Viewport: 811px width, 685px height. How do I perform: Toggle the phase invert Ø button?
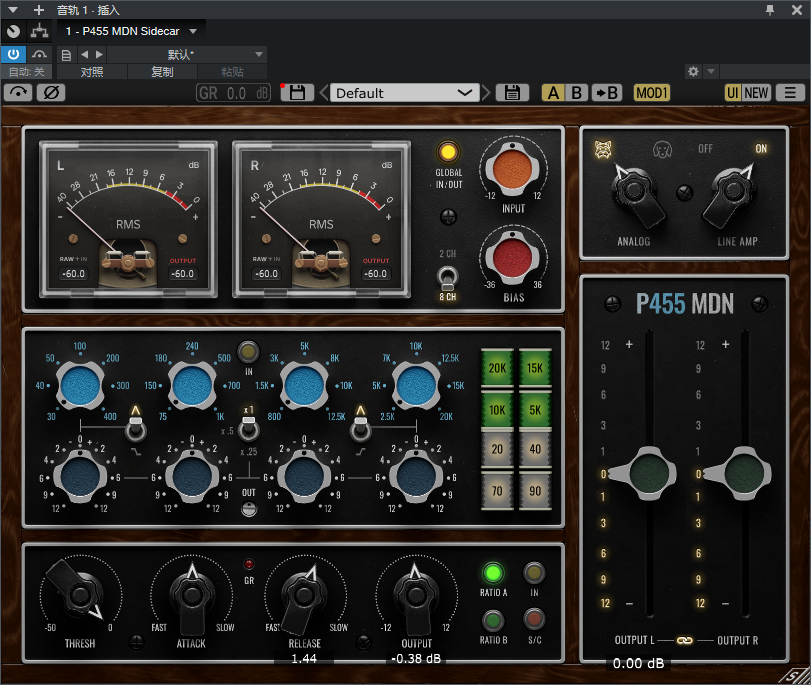[x=51, y=93]
